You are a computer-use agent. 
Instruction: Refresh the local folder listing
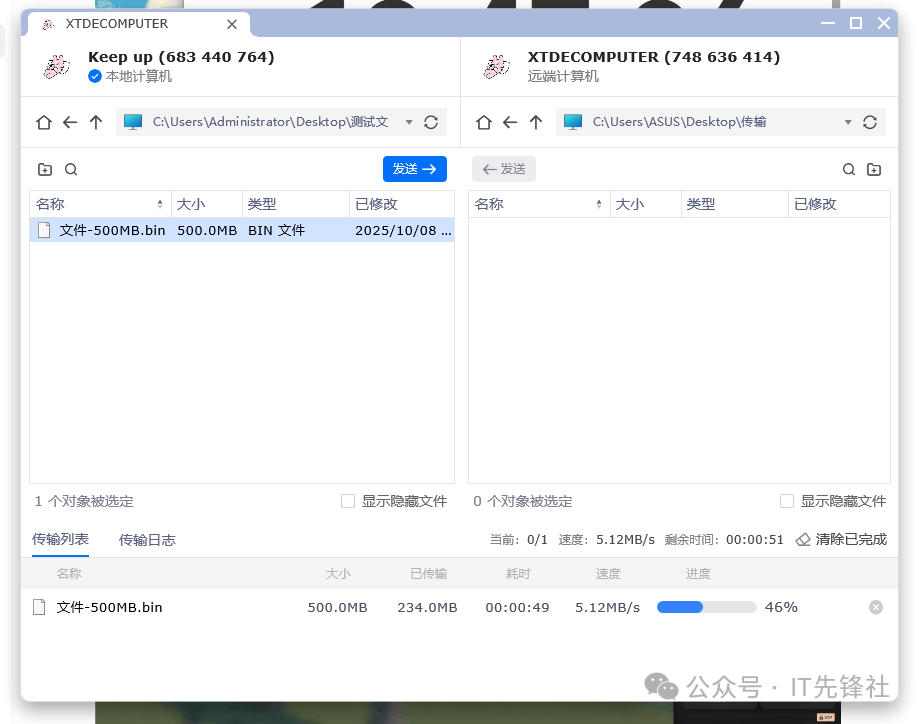tap(431, 122)
